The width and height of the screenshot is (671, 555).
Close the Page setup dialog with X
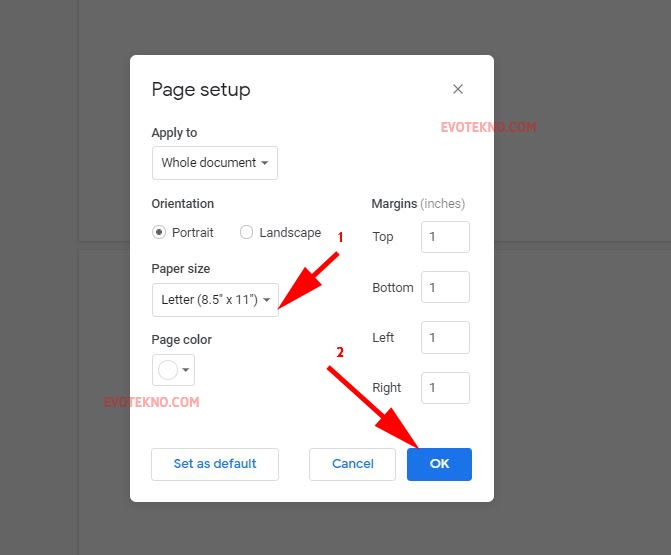[458, 89]
